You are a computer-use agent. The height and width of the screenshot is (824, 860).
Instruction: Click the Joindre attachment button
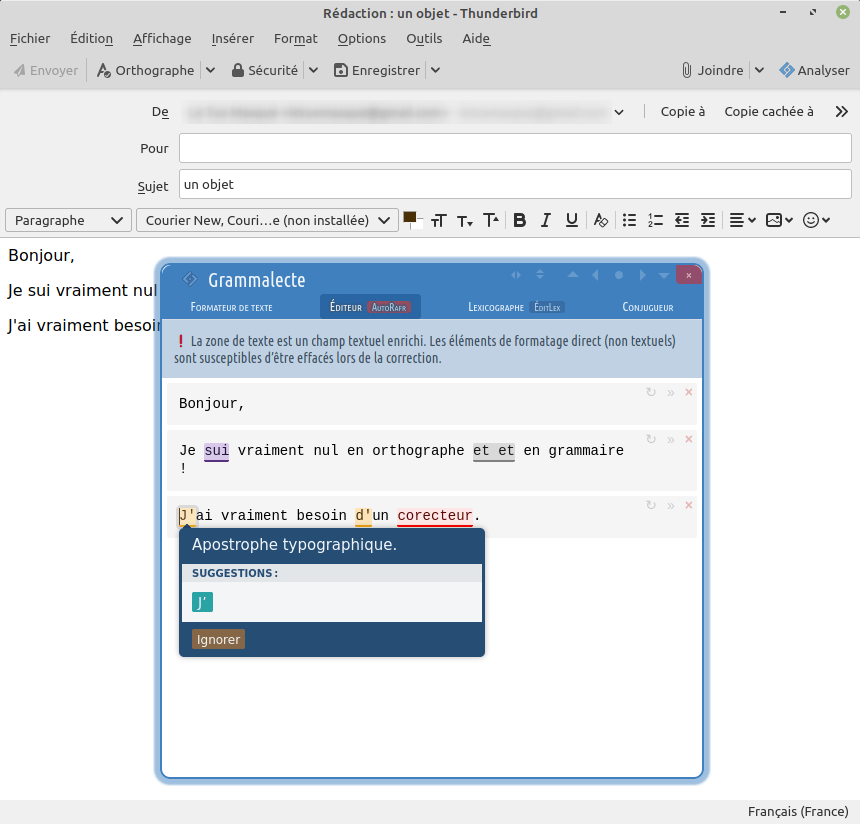(x=712, y=70)
